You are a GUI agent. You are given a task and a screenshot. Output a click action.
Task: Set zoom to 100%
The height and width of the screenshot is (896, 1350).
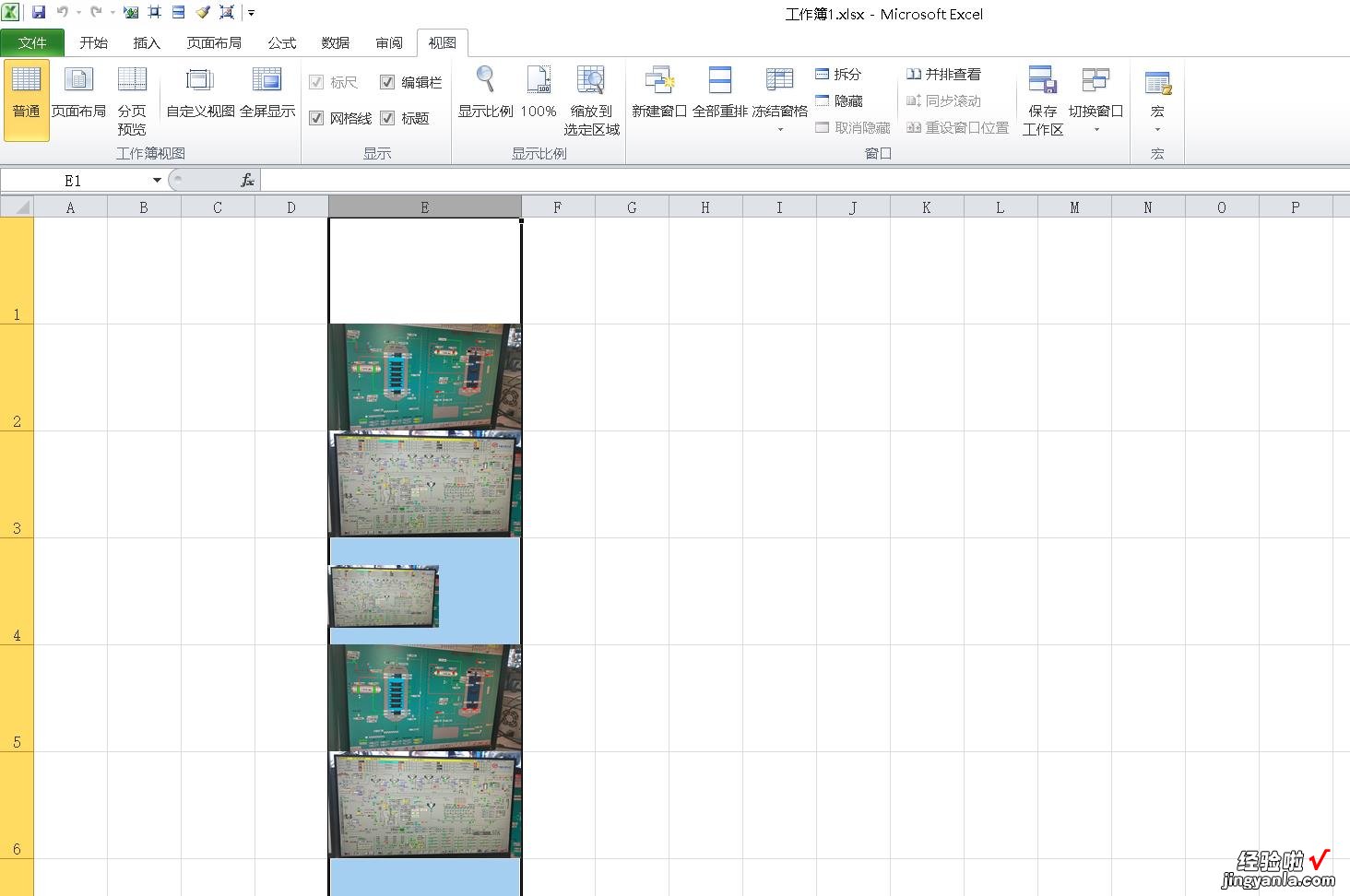point(539,93)
